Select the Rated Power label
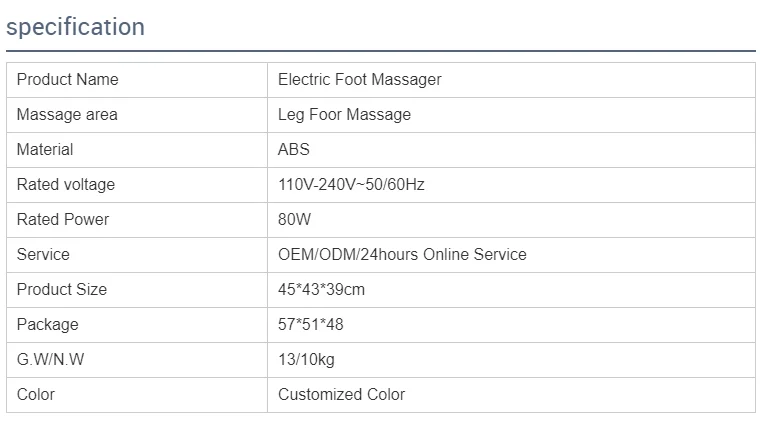This screenshot has height=435, width=760. pos(63,219)
